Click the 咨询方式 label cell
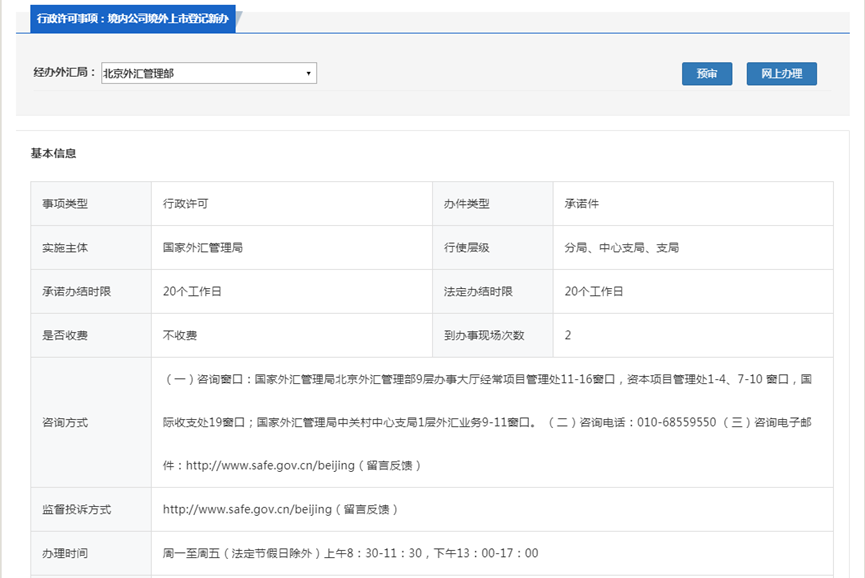 coord(91,422)
